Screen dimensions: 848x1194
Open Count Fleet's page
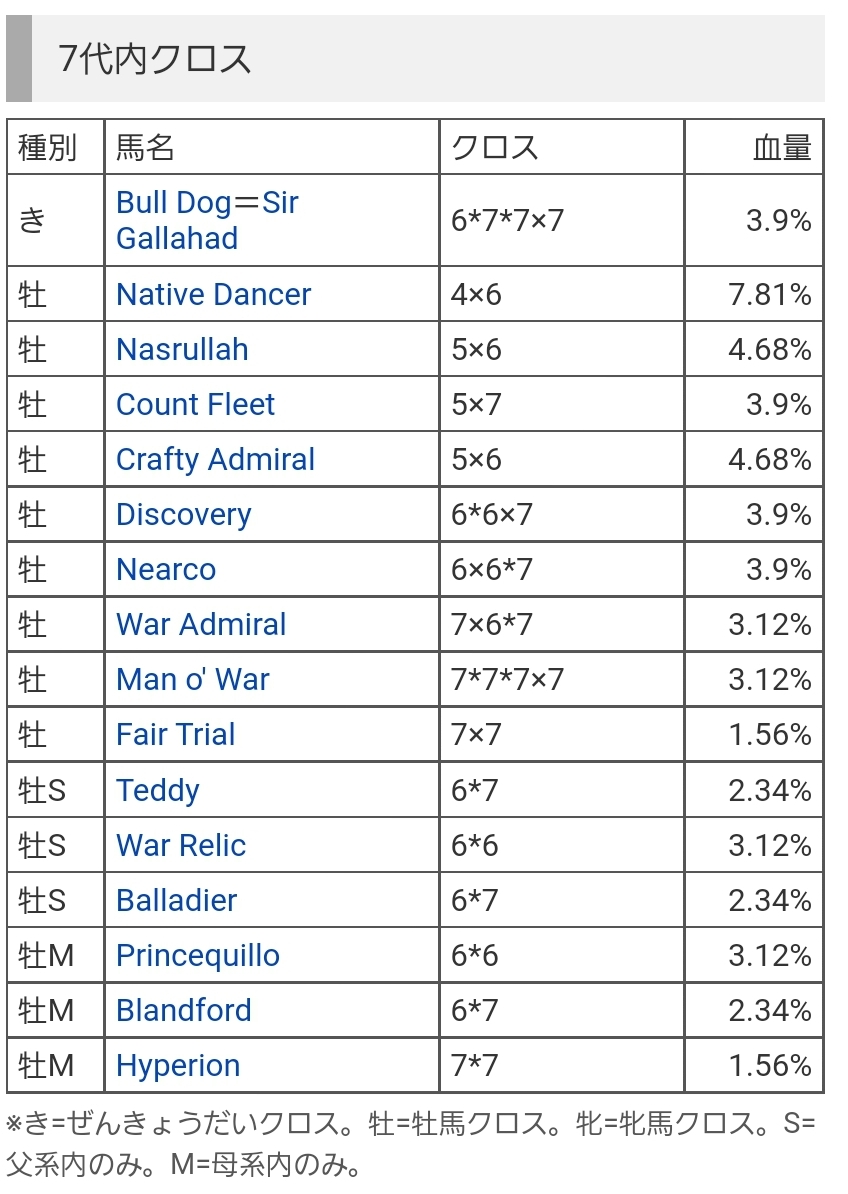[x=195, y=404]
